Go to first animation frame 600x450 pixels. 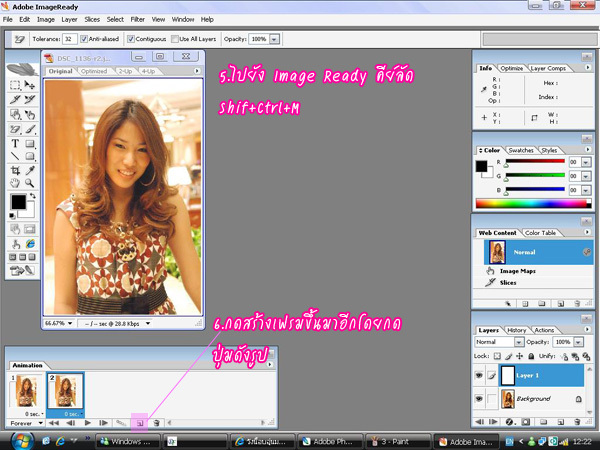[54, 423]
